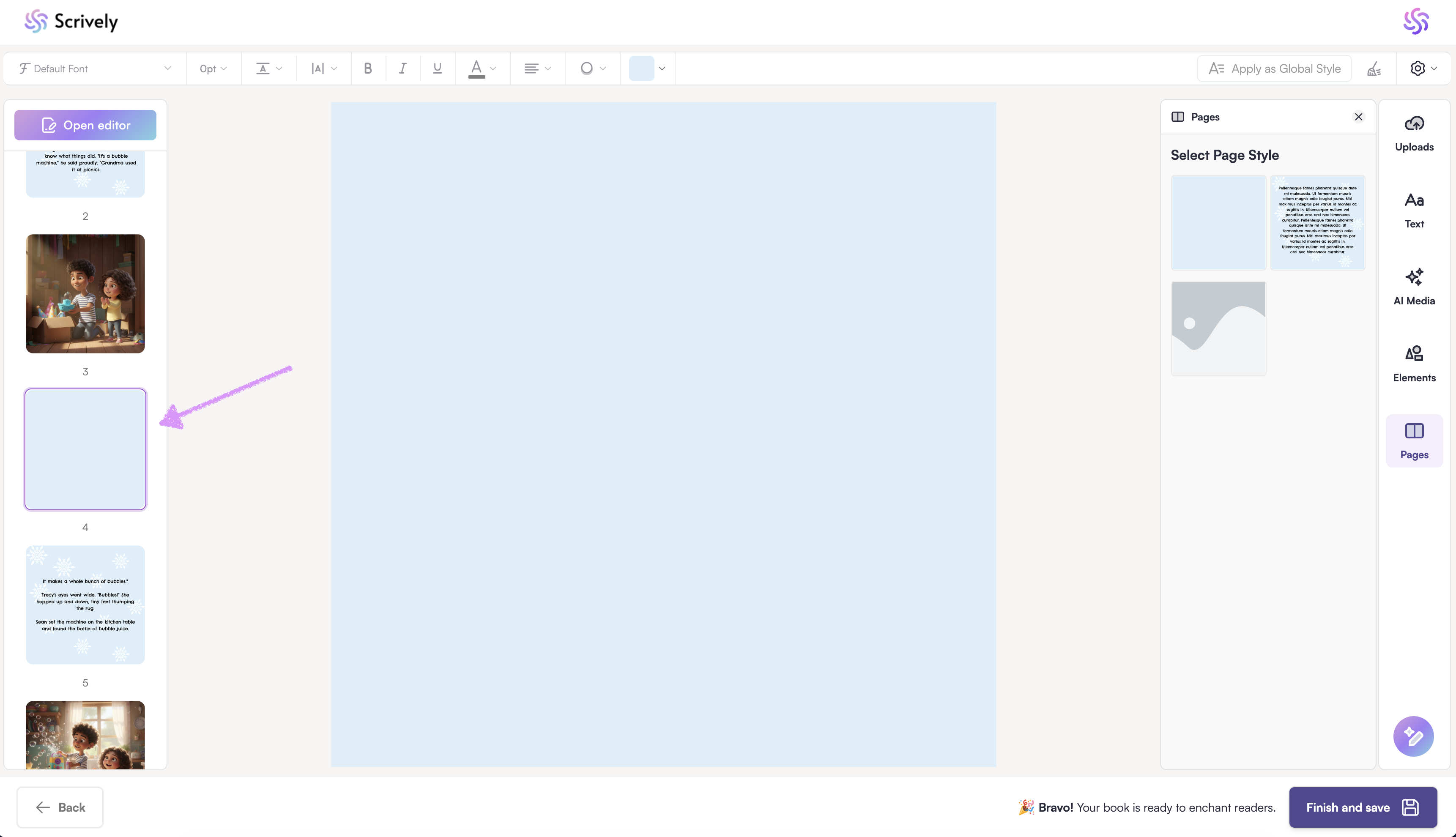Screen dimensions: 1456x837
Task: Select the page 3 illustration thumbnail
Action: pyautogui.click(x=85, y=293)
